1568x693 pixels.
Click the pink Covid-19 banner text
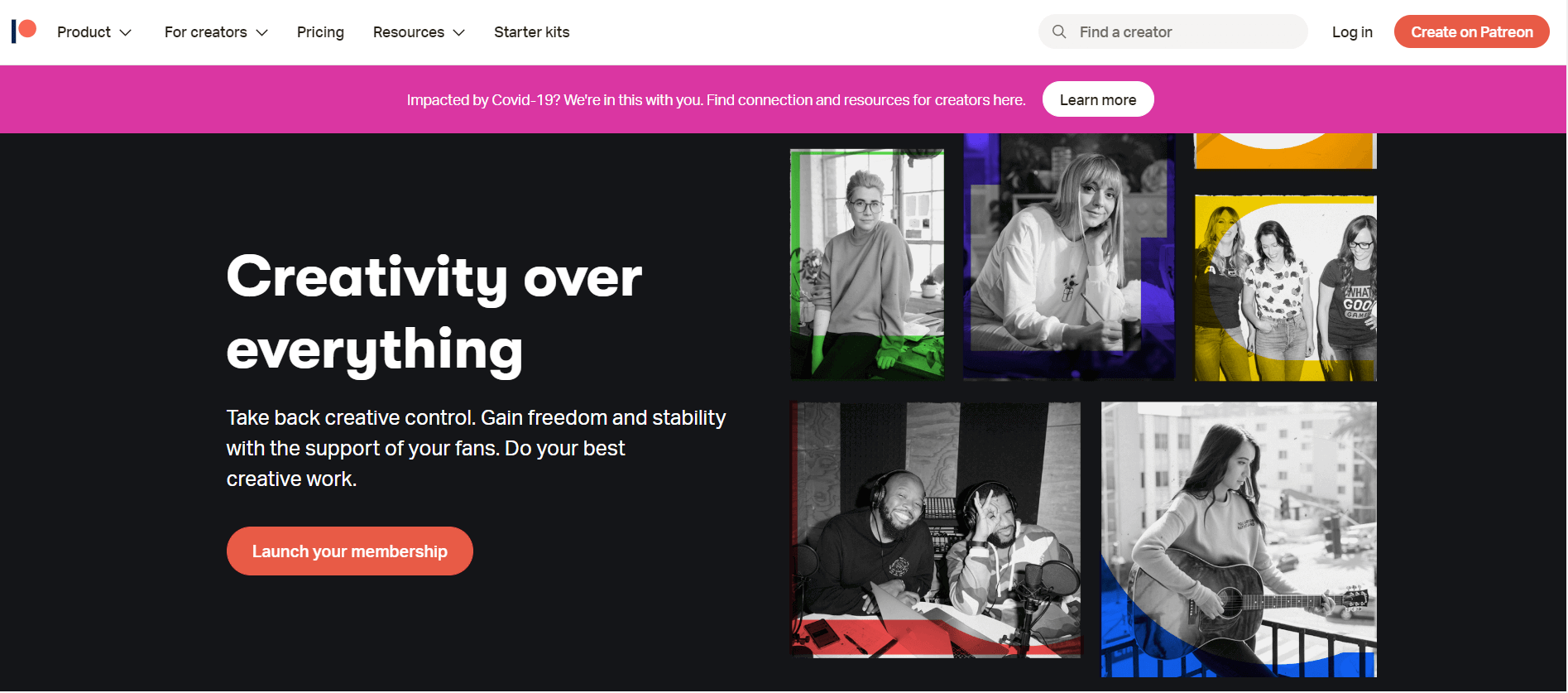(x=717, y=100)
